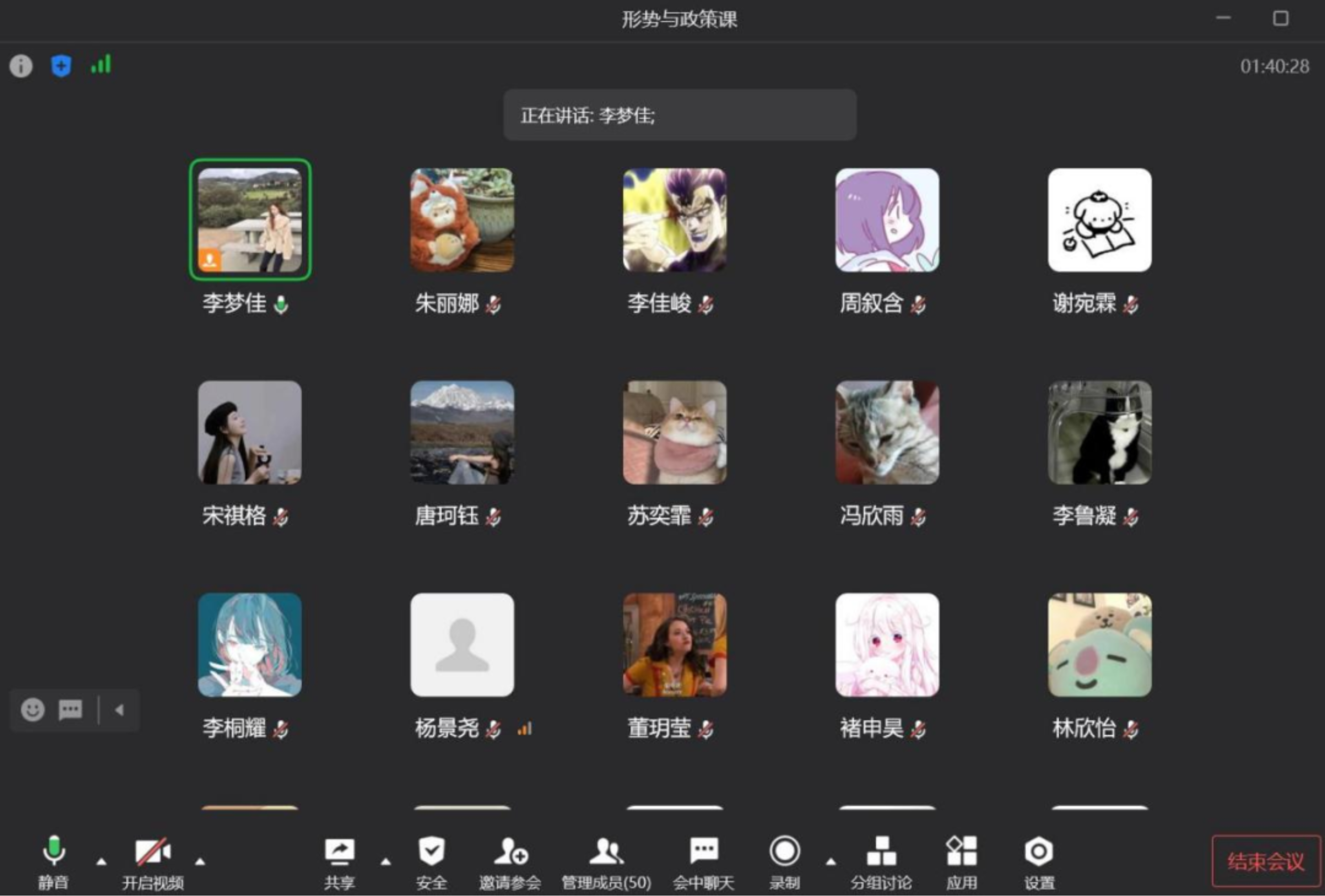The height and width of the screenshot is (896, 1325).
Task: Click 董玥莹's avatar
Action: pyautogui.click(x=675, y=644)
